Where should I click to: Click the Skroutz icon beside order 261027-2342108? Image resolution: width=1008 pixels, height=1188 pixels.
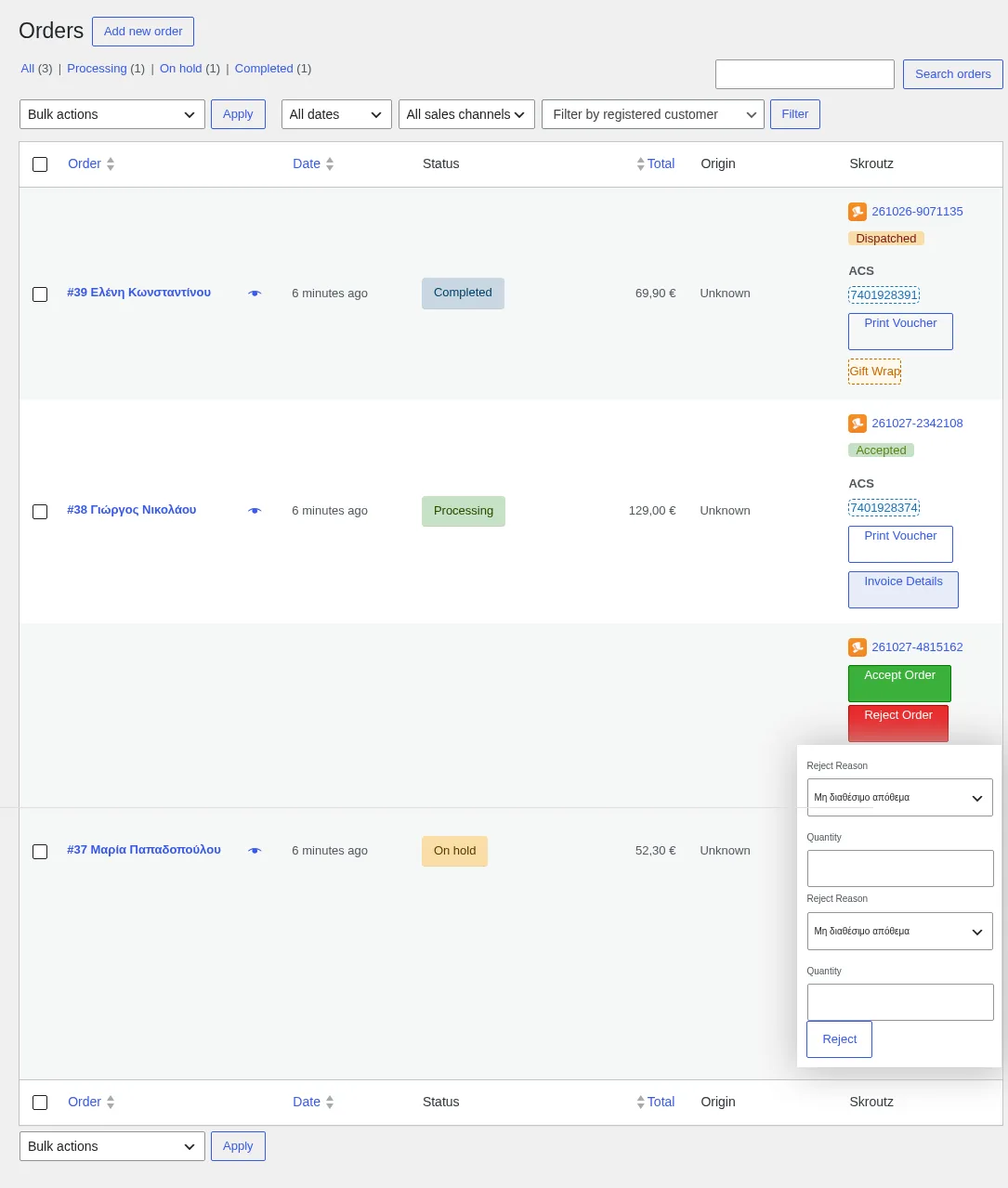point(857,424)
